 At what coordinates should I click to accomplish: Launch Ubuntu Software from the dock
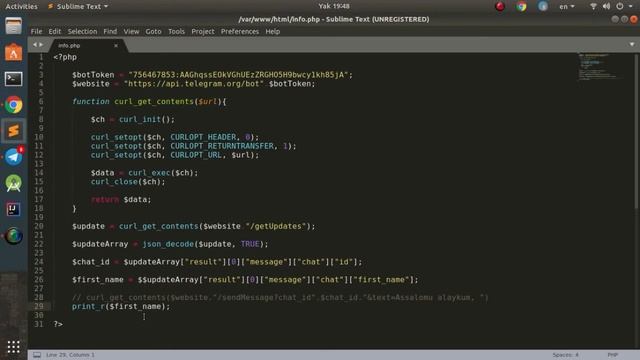pos(13,52)
